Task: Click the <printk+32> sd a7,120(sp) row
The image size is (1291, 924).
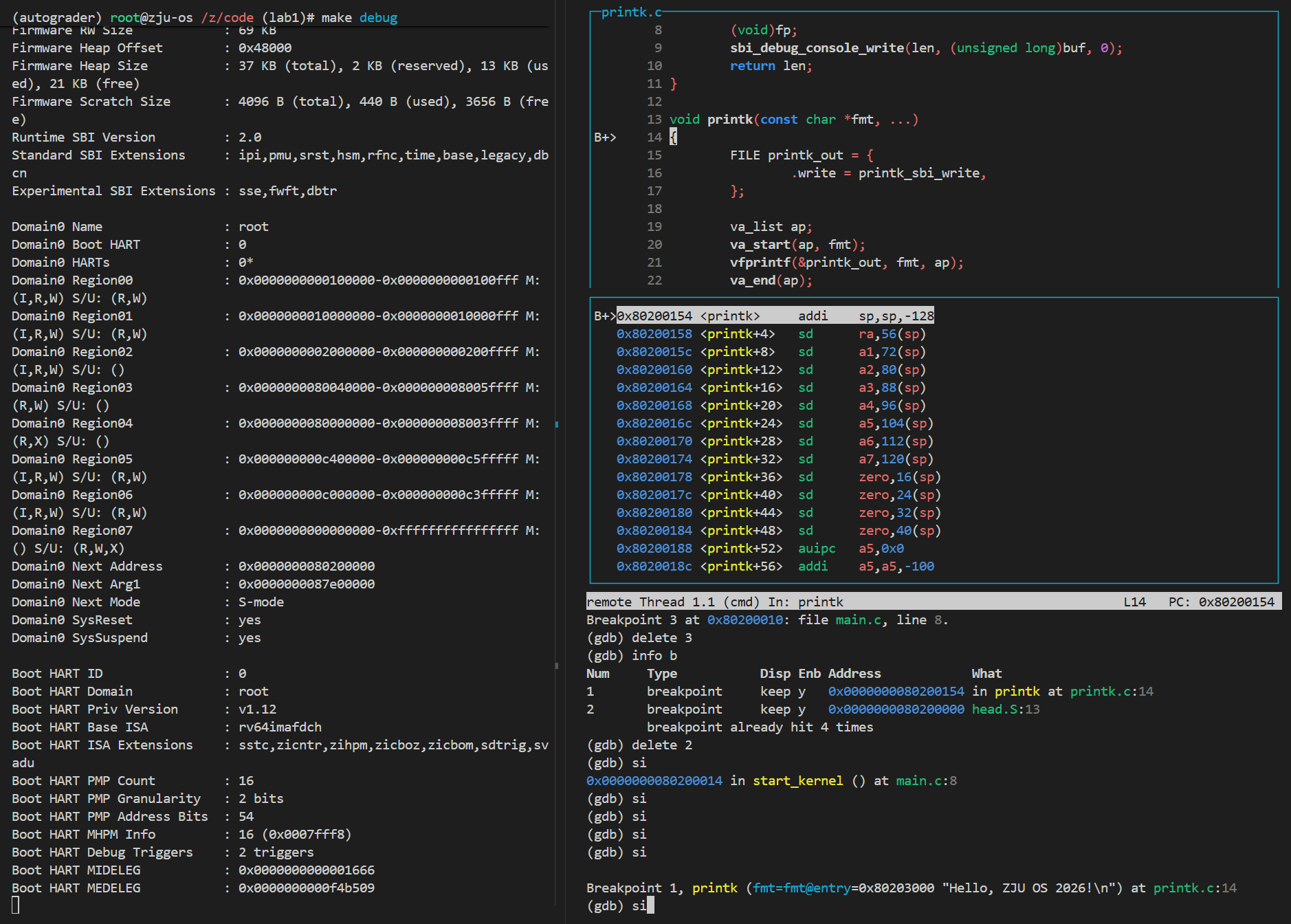Action: 775,459
